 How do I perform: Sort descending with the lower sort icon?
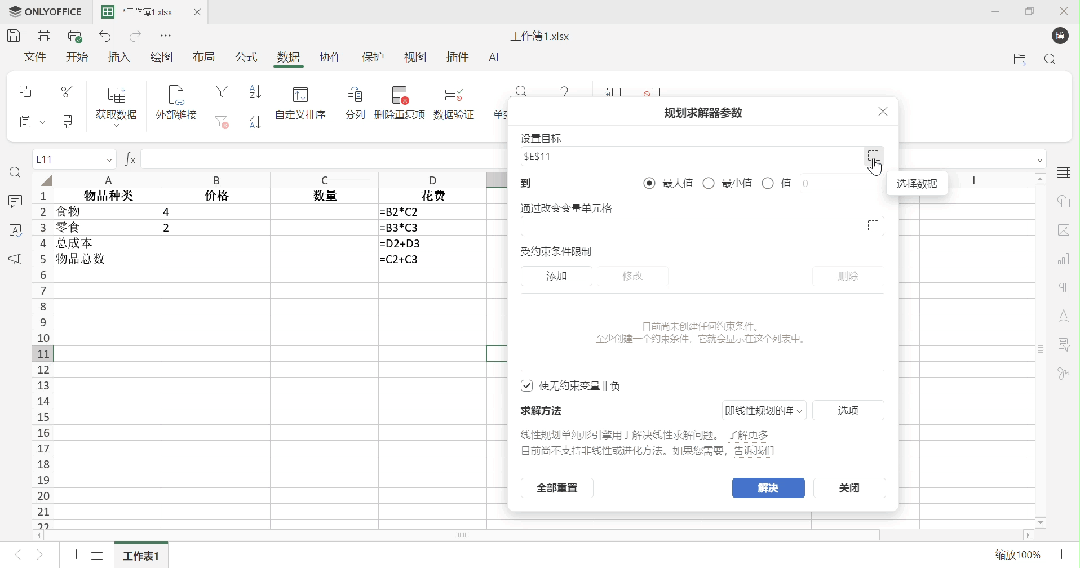[x=255, y=122]
